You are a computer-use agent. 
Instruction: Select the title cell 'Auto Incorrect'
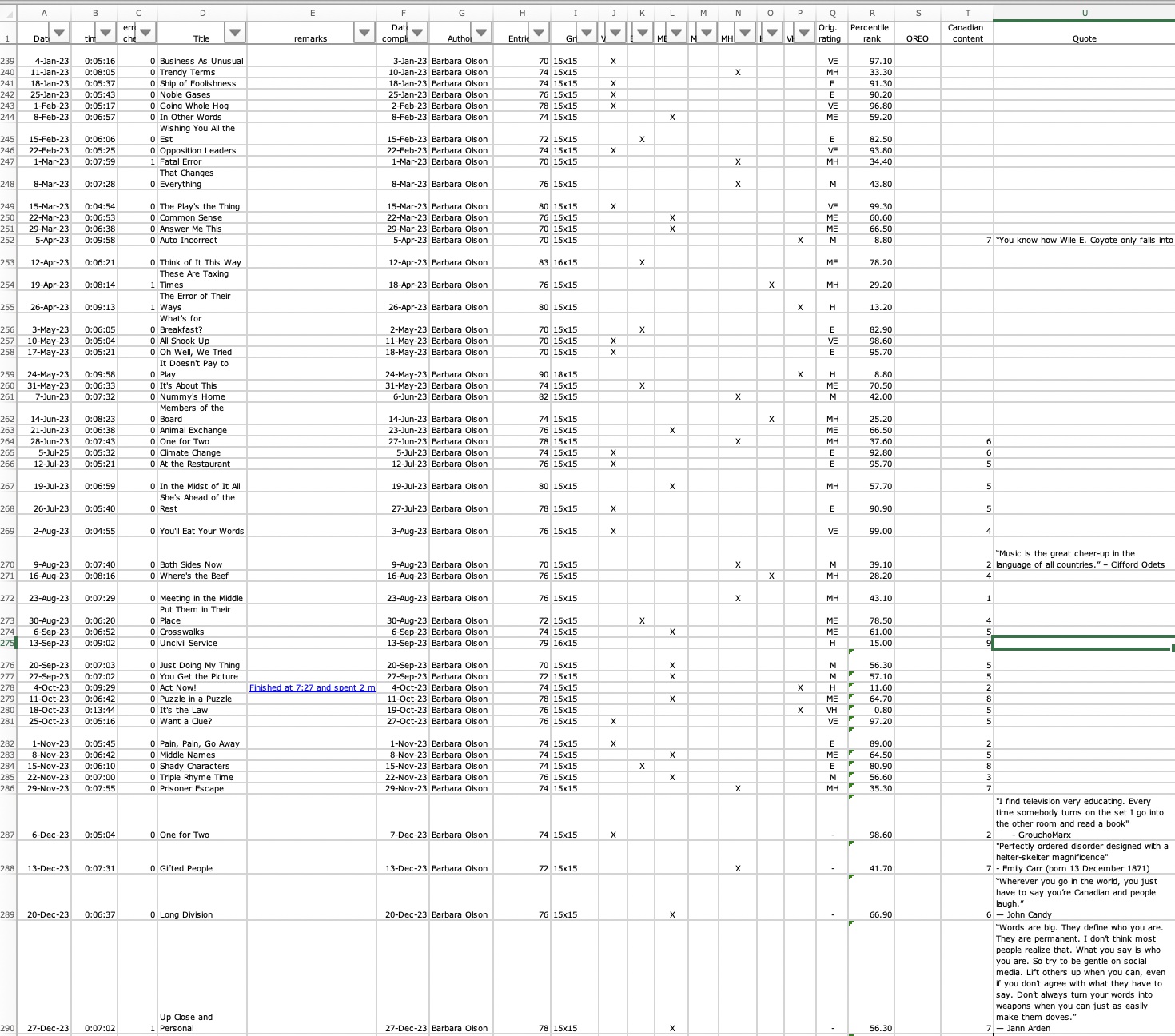point(202,240)
